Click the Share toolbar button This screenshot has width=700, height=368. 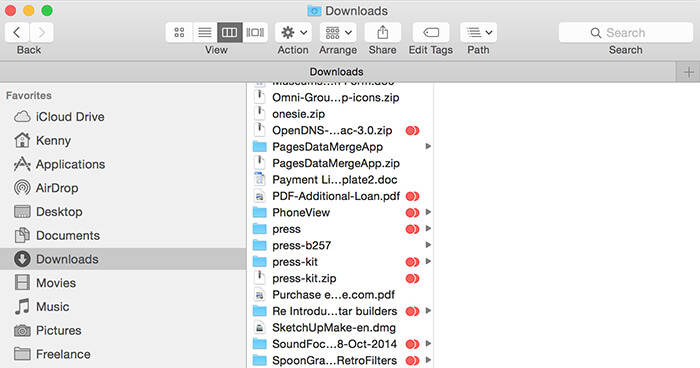tap(383, 33)
